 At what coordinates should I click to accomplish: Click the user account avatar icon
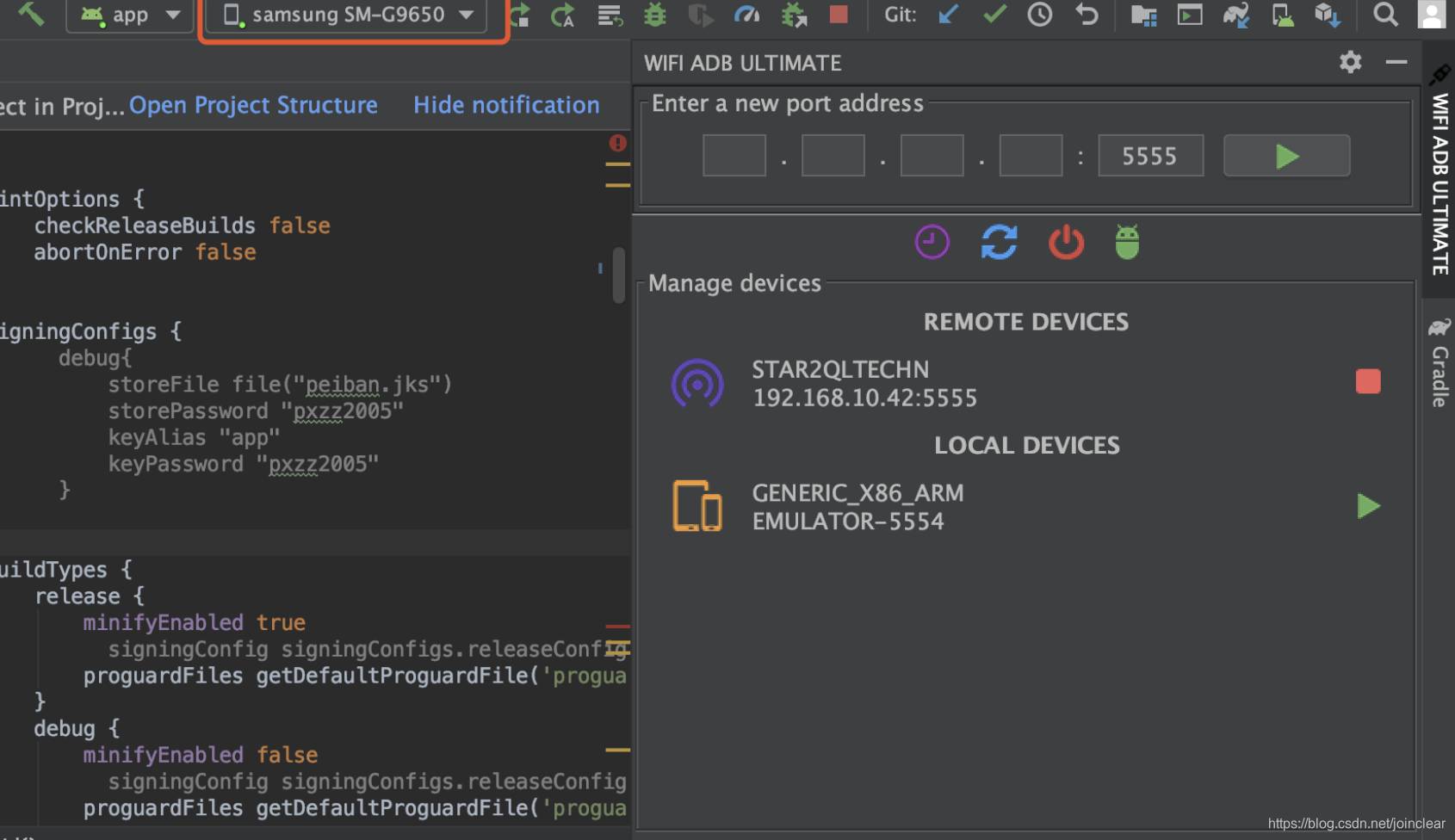[x=1431, y=14]
